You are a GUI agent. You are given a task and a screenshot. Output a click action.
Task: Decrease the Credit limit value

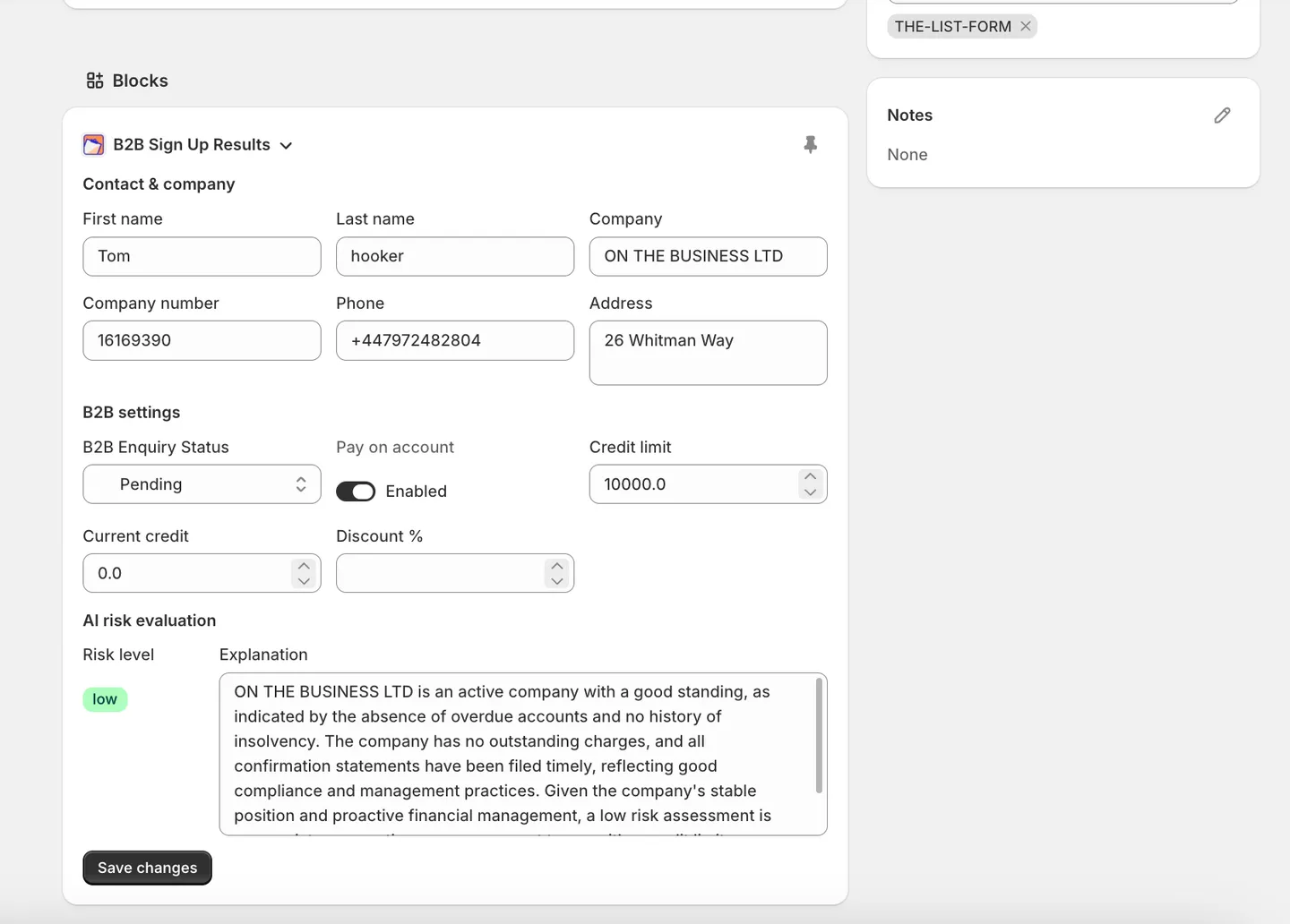click(811, 492)
